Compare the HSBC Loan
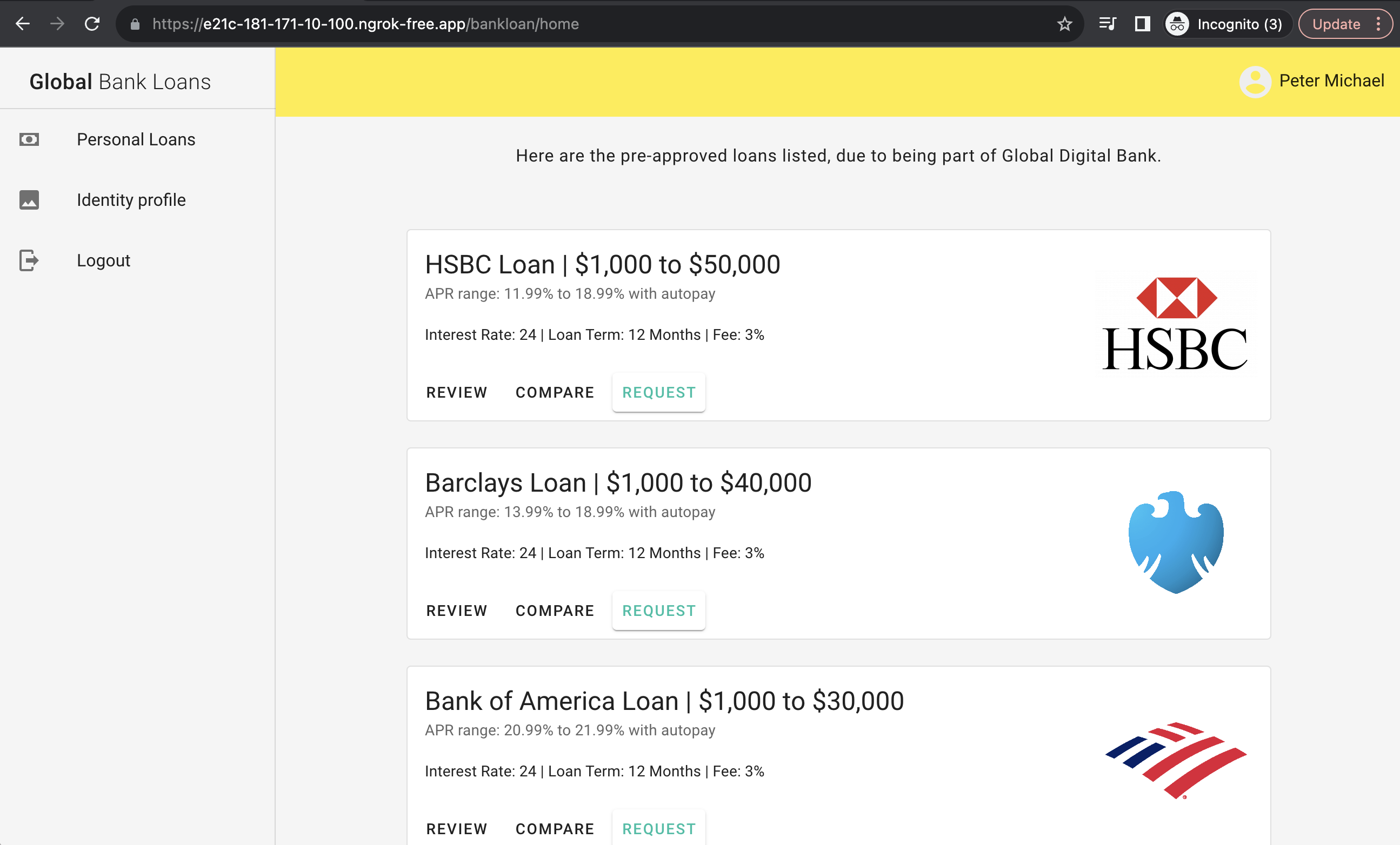Viewport: 1400px width, 845px height. [x=555, y=392]
